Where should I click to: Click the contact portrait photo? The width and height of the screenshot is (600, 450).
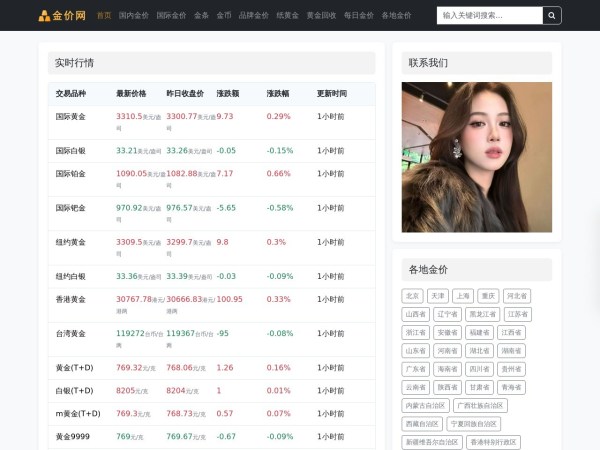pyautogui.click(x=476, y=157)
